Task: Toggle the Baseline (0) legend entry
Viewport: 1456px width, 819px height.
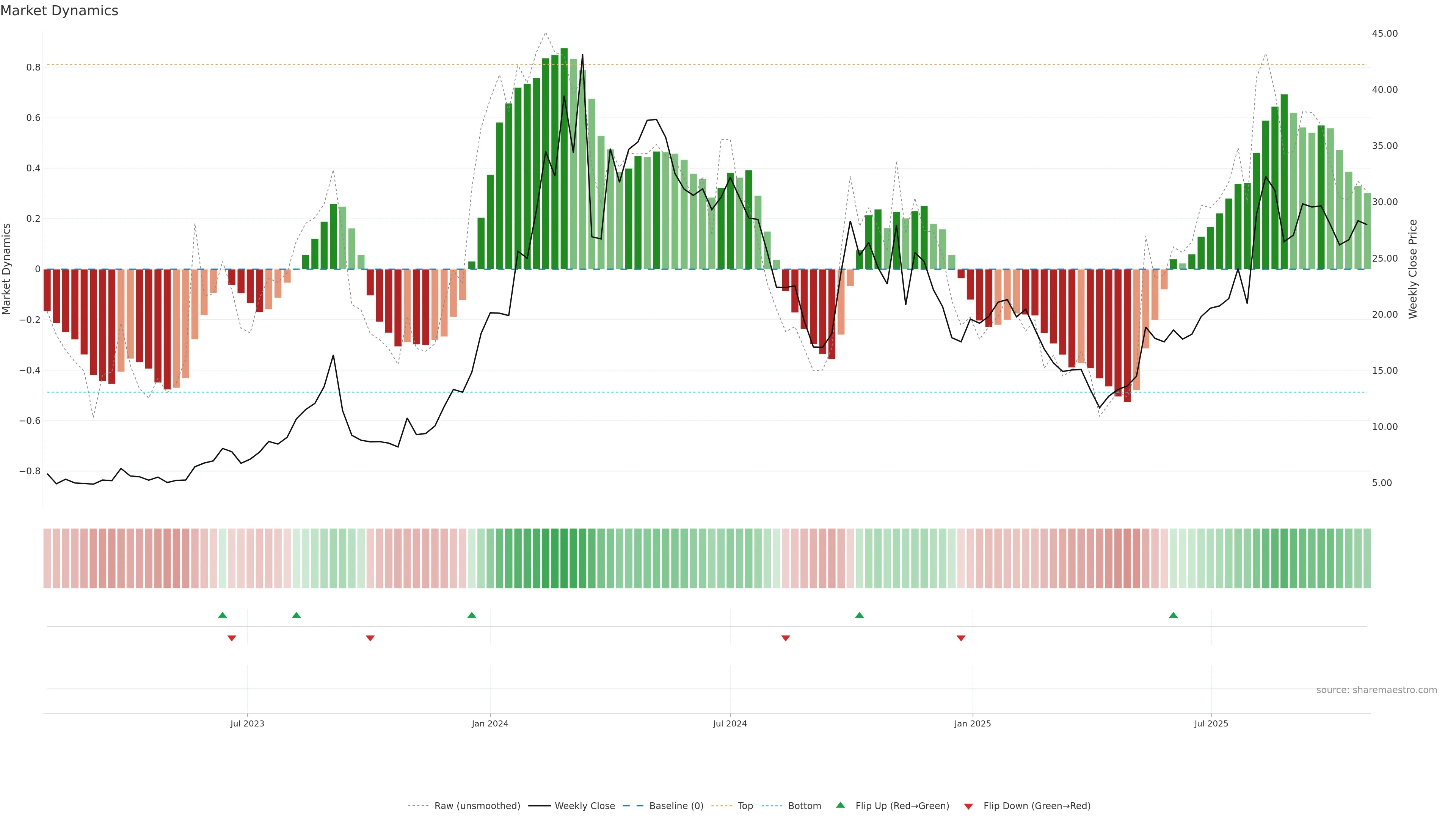Action: pyautogui.click(x=676, y=805)
